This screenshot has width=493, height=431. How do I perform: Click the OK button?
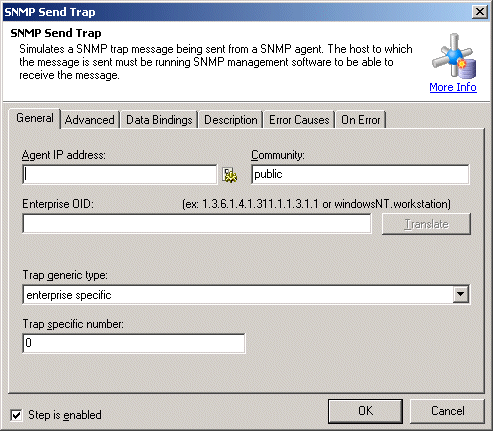[x=365, y=411]
